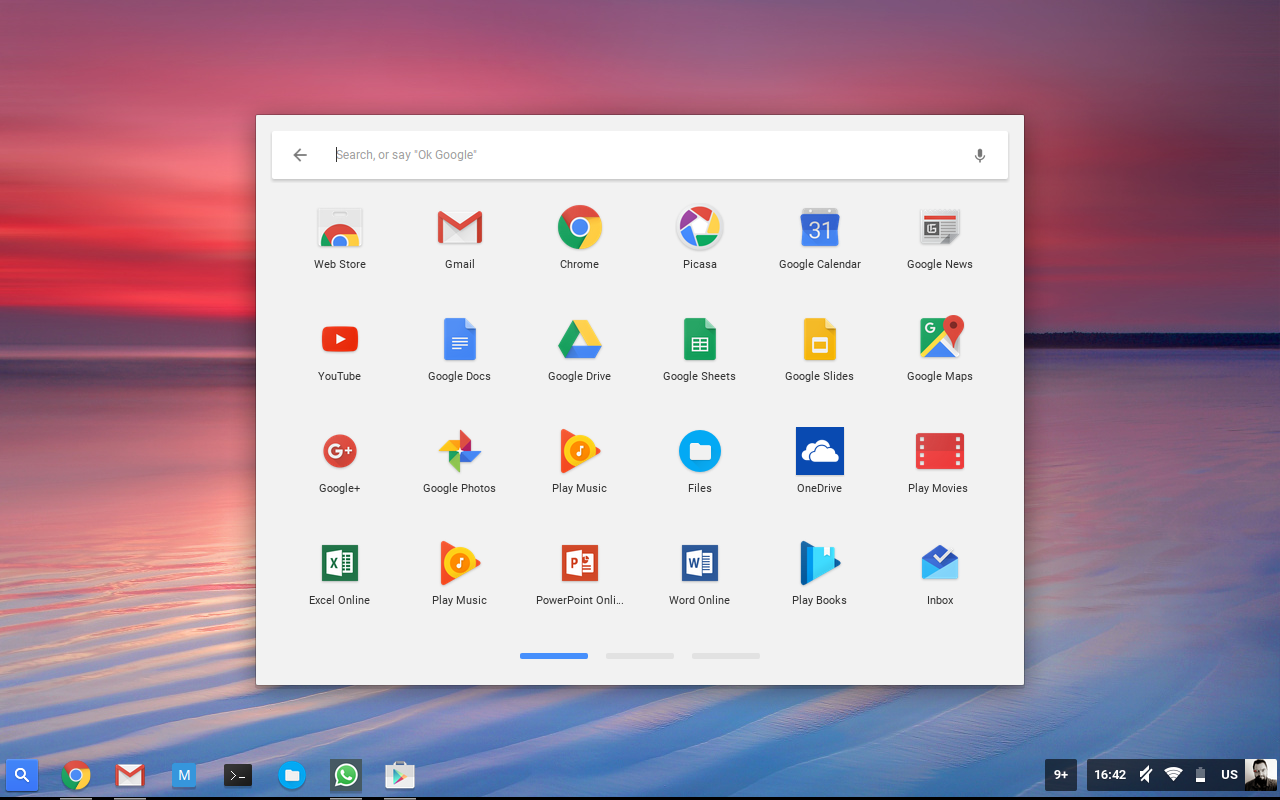
Task: Focus the launcher search field
Action: pos(640,155)
